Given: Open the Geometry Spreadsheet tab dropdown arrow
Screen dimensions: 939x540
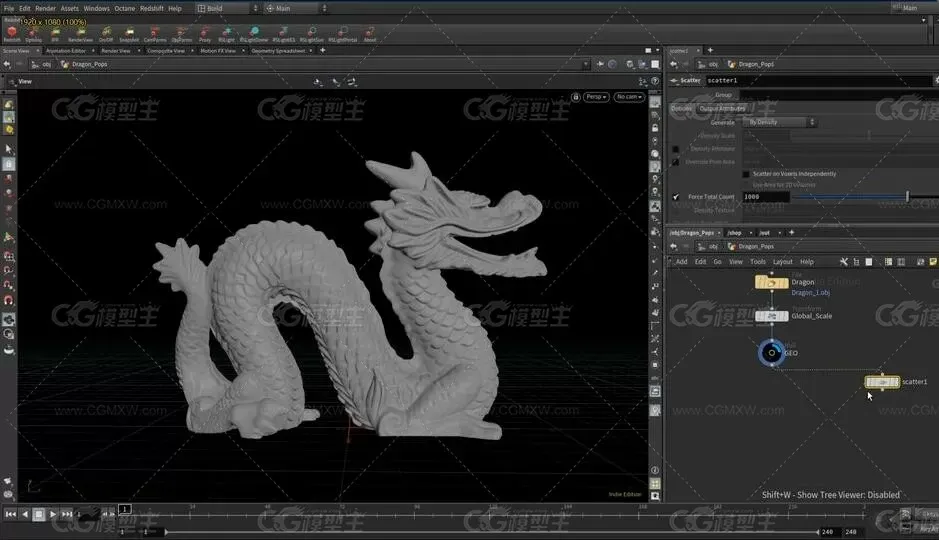Looking at the screenshot, I should tap(311, 51).
